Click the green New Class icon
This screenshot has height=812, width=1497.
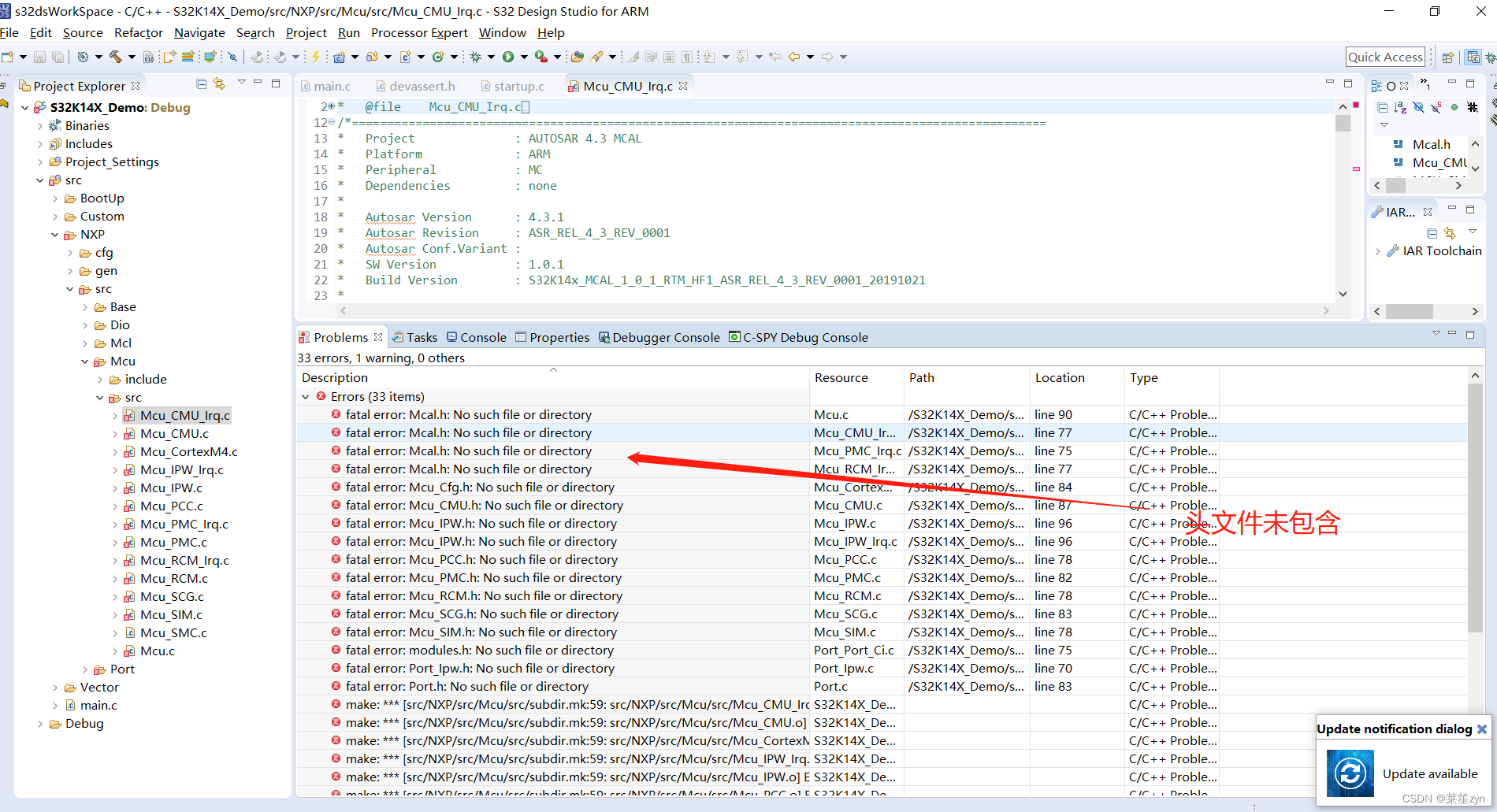pos(438,57)
